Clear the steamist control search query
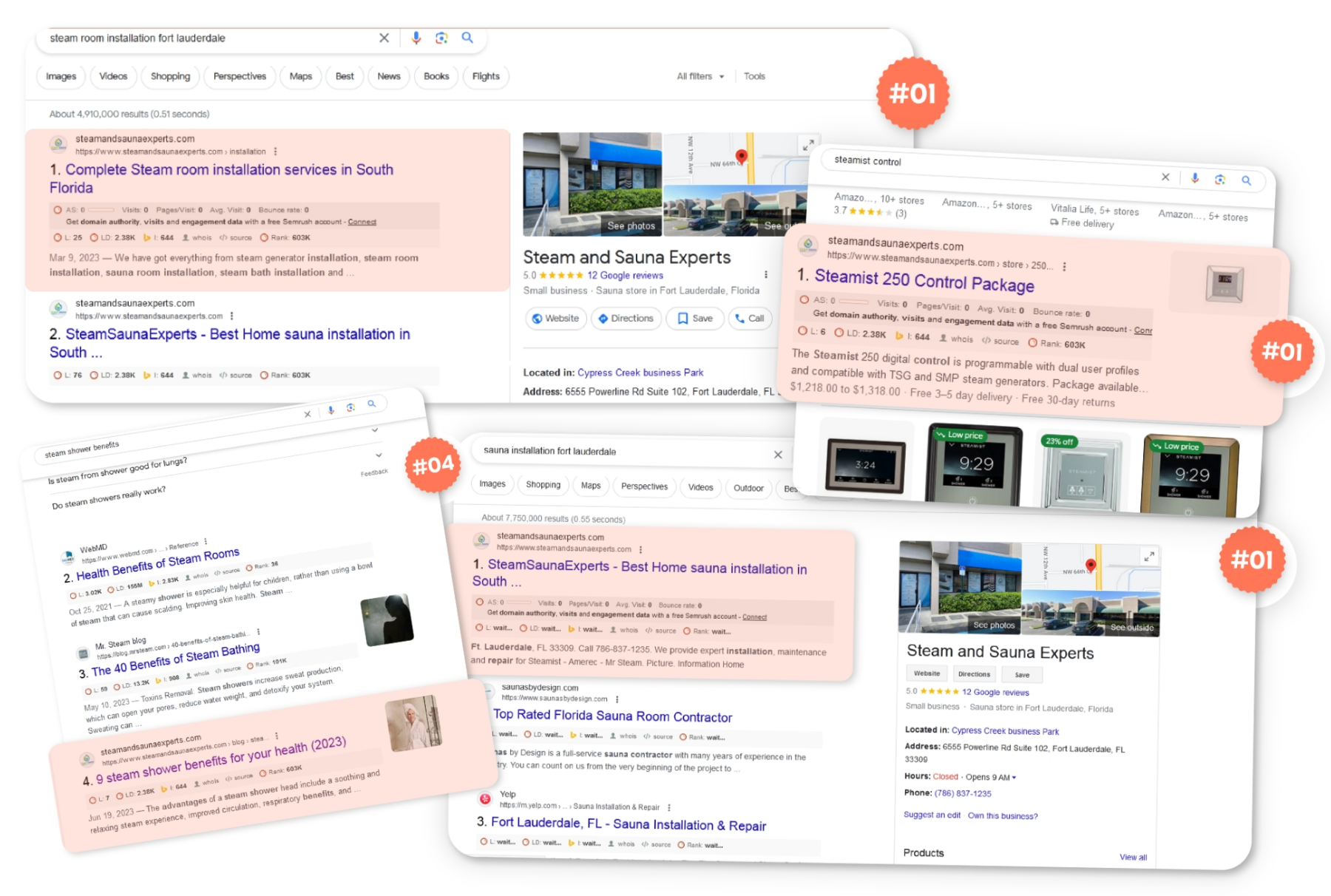1331x896 pixels. click(x=1165, y=177)
